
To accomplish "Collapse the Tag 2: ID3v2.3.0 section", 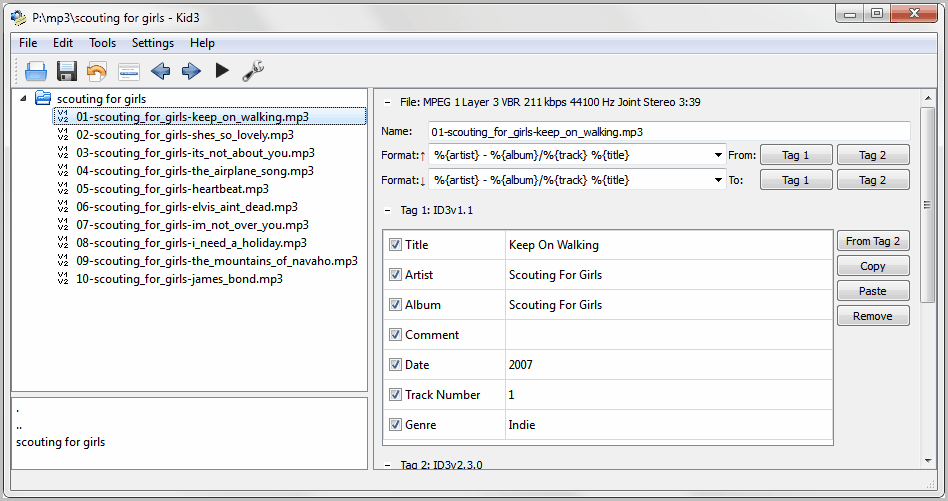I will coord(387,465).
